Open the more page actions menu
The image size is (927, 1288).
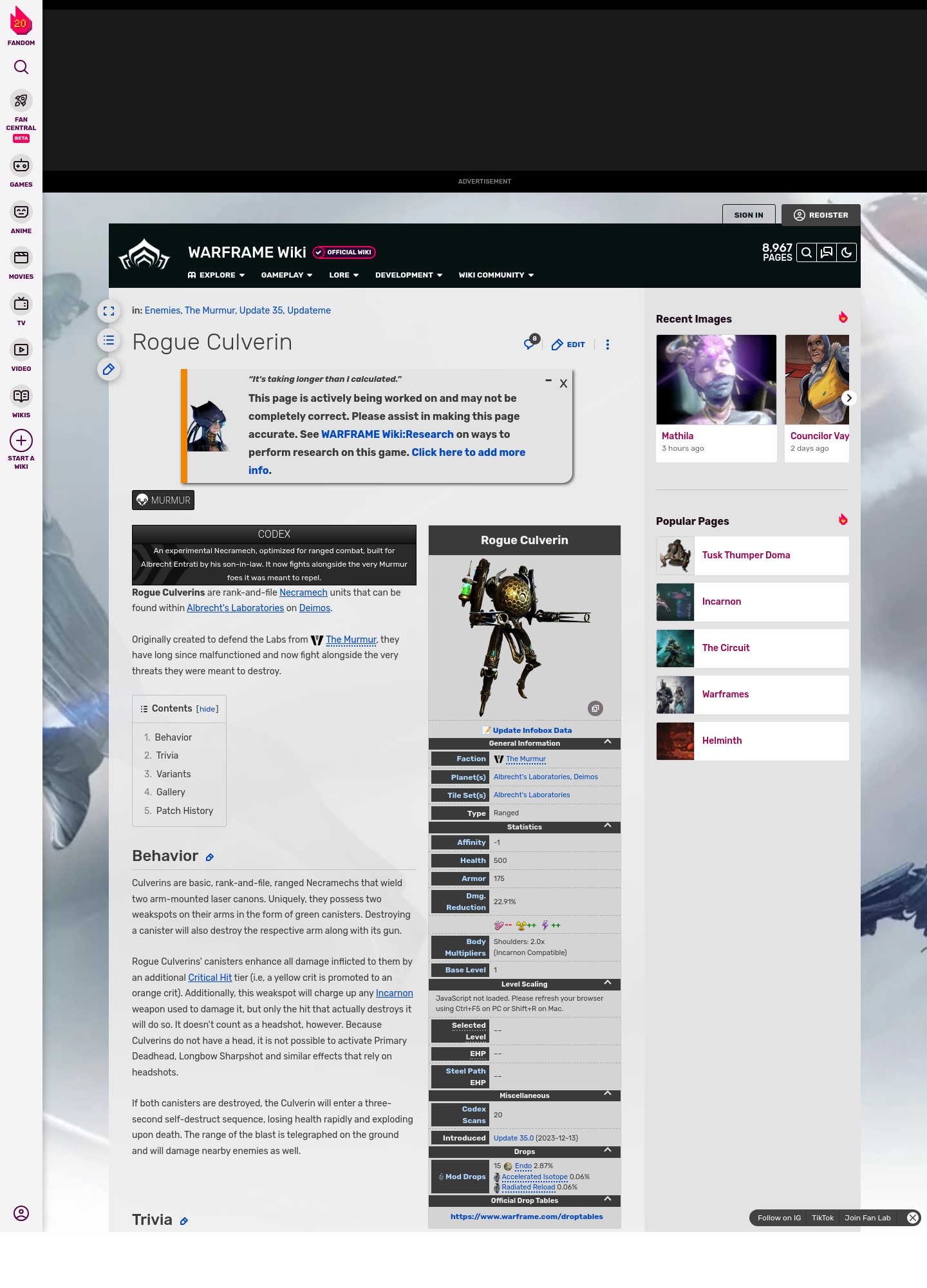point(608,345)
